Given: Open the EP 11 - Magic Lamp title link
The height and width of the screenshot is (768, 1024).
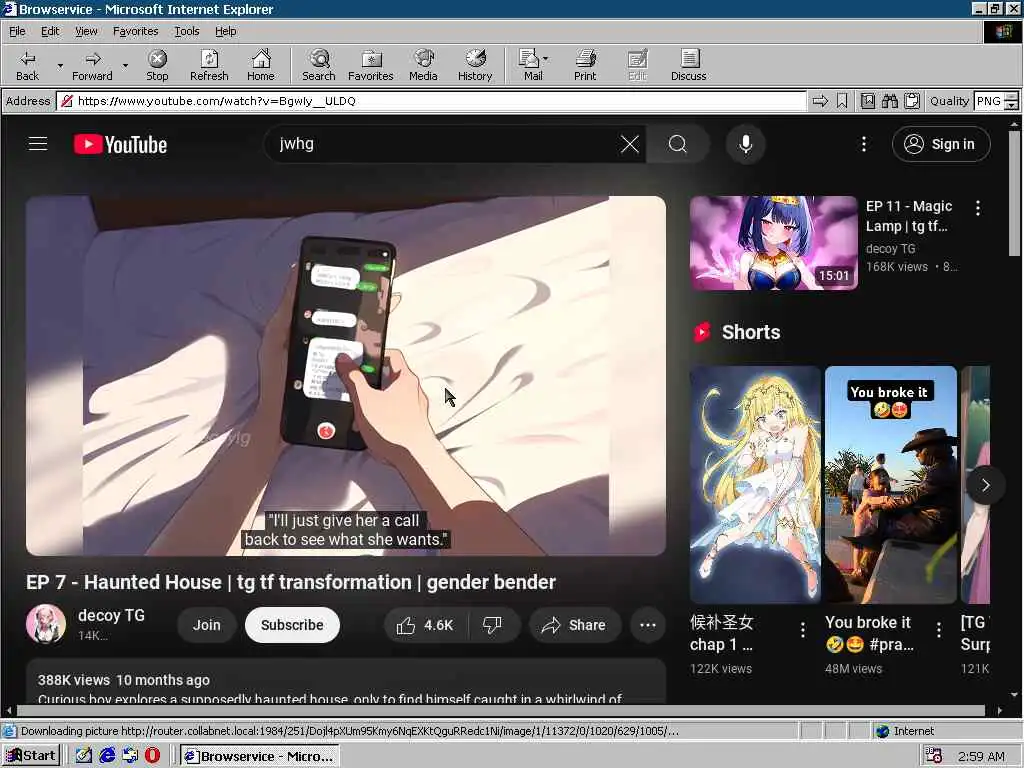Looking at the screenshot, I should pos(908,216).
